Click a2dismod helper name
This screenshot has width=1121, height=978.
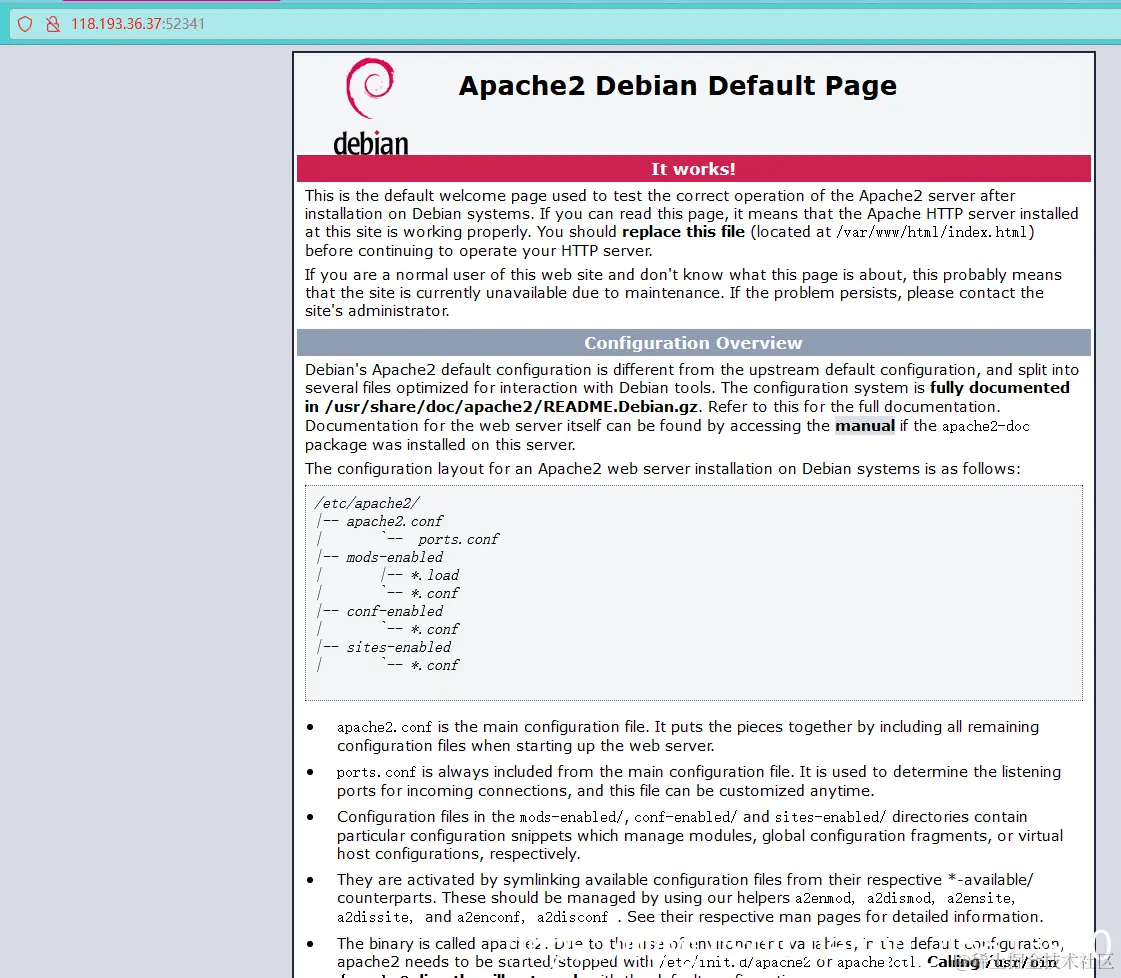tap(900, 899)
